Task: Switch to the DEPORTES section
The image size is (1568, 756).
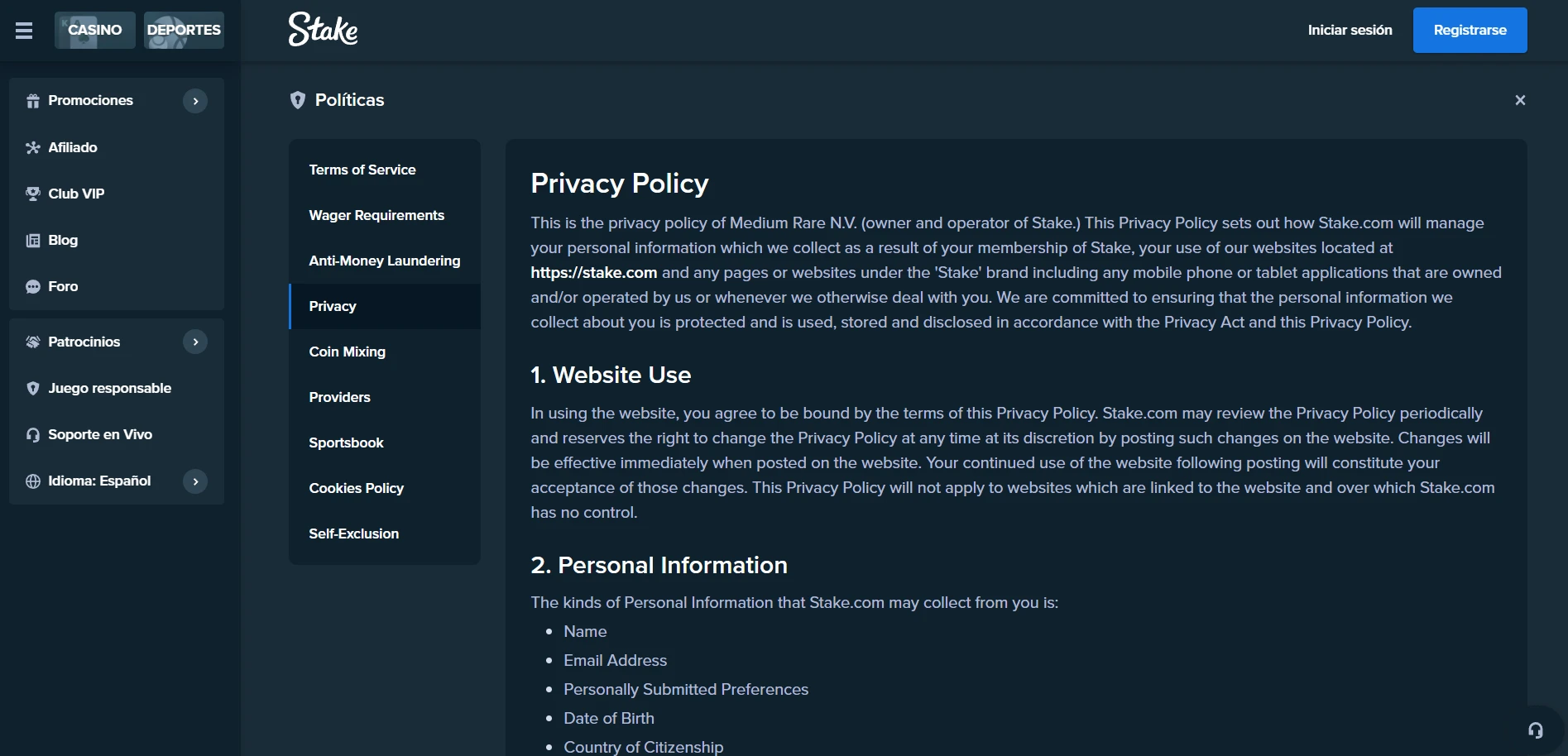Action: click(x=184, y=30)
